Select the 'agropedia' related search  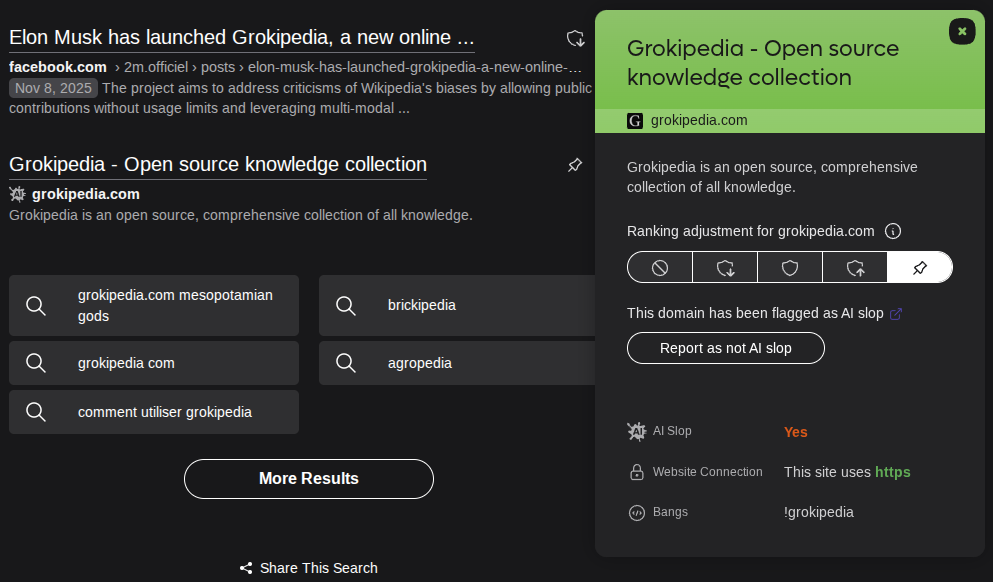pyautogui.click(x=420, y=363)
